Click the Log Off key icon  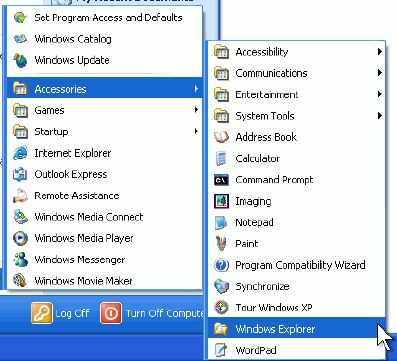point(42,313)
